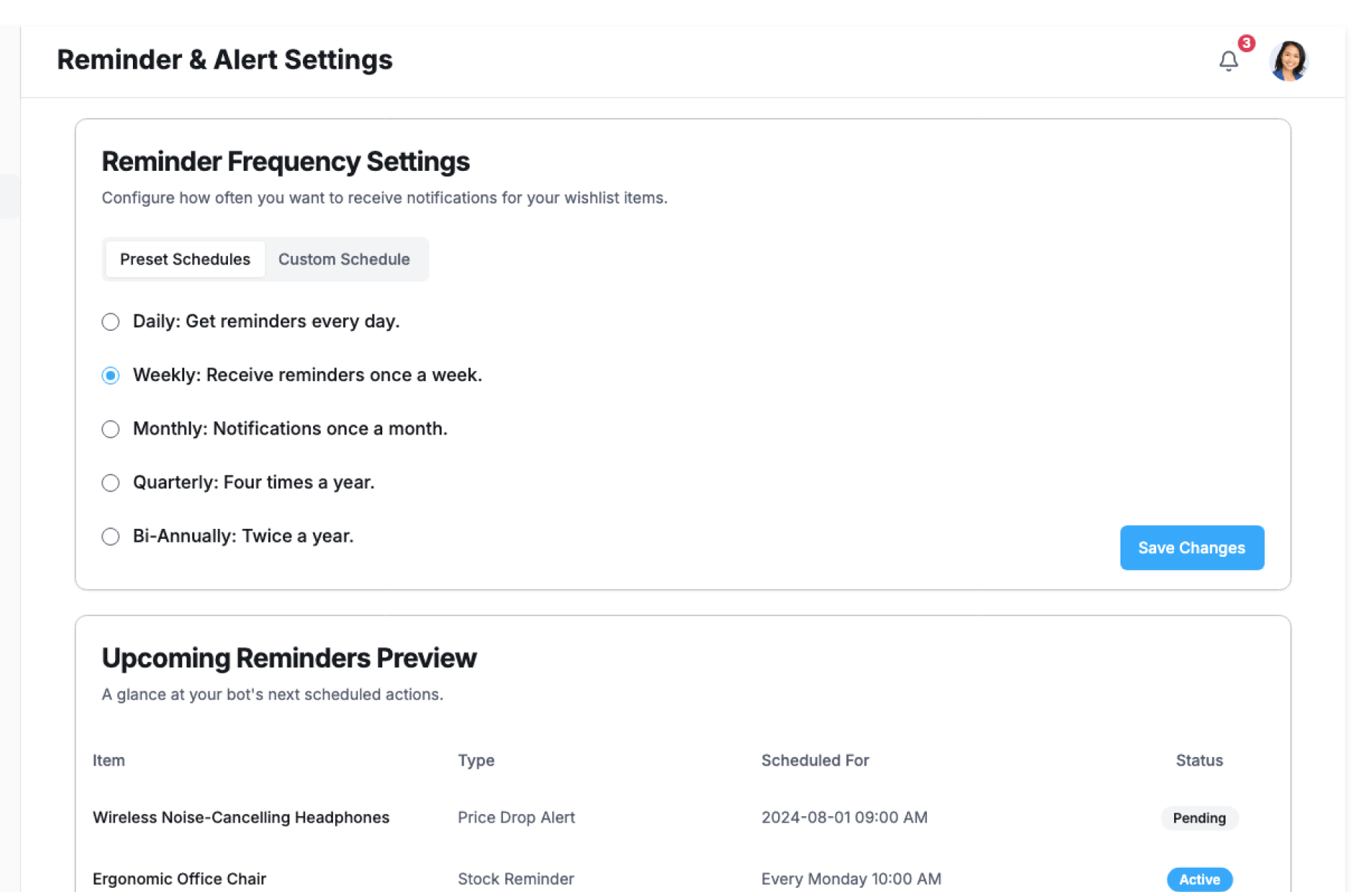Choose the Monthly notifications radio option

tap(111, 429)
